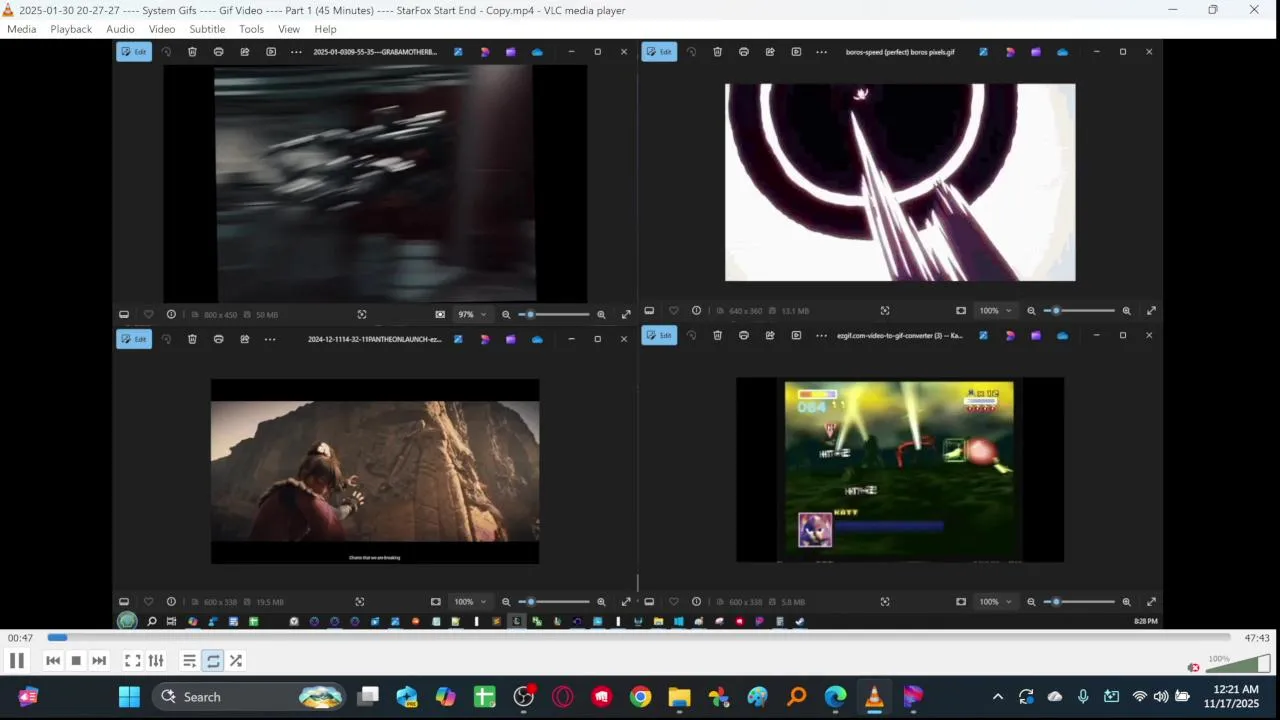The width and height of the screenshot is (1280, 720).
Task: Open the Help menu
Action: pos(325,29)
